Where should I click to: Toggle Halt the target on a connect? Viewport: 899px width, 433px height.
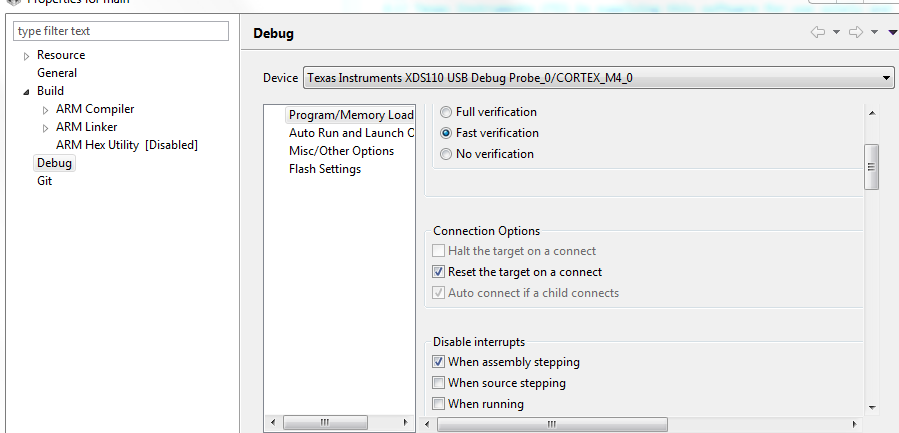(439, 251)
